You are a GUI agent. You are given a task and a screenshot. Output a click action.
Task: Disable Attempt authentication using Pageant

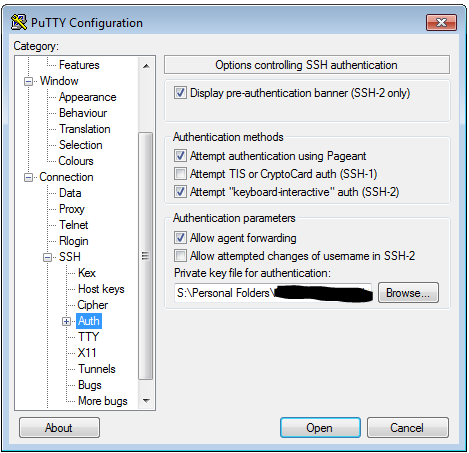pos(180,156)
